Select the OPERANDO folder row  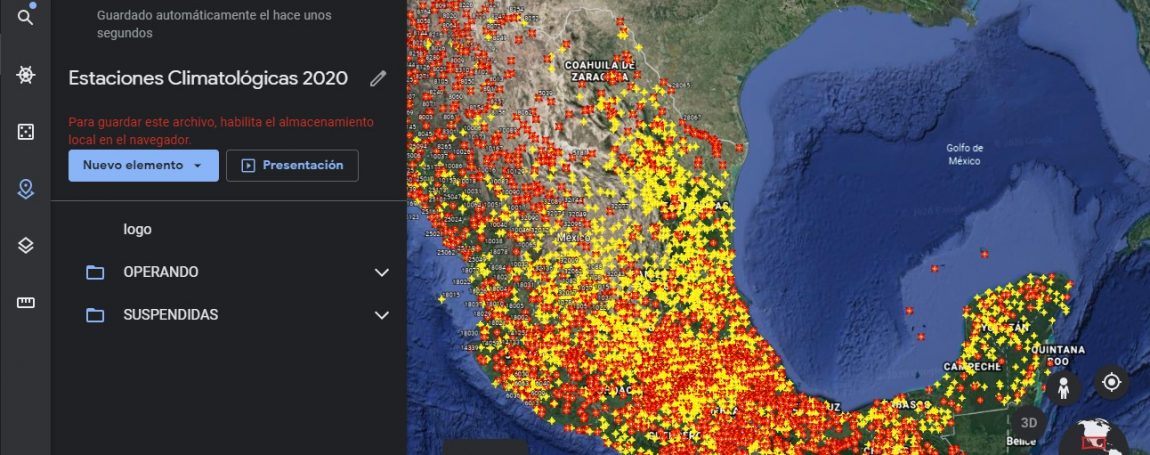(229, 272)
